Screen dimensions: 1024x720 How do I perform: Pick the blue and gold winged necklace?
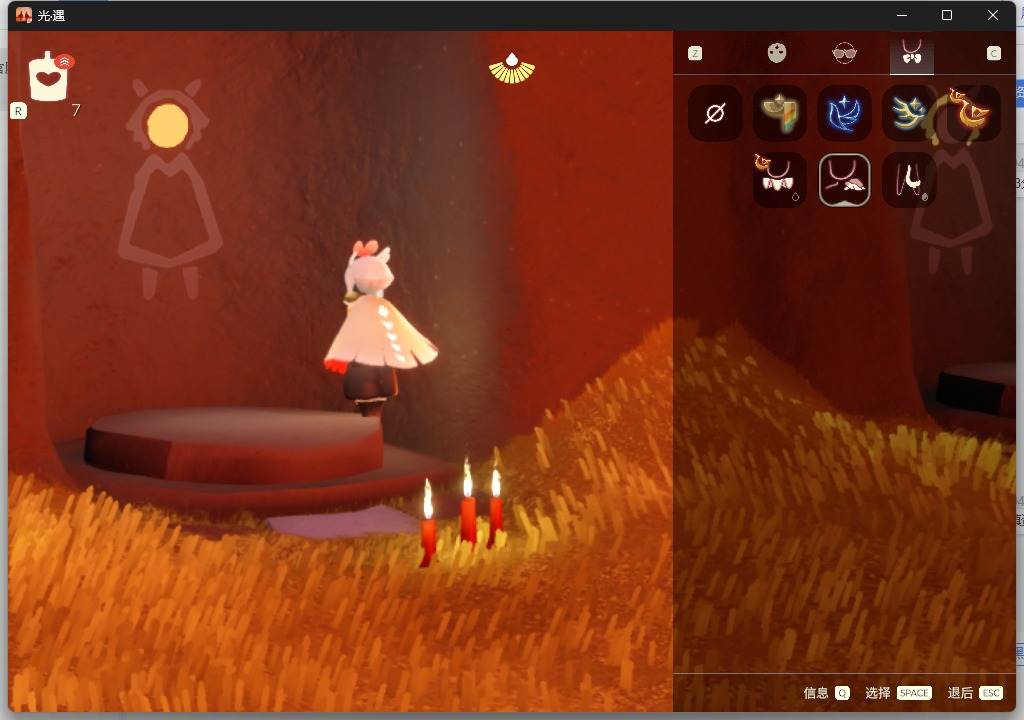(908, 114)
